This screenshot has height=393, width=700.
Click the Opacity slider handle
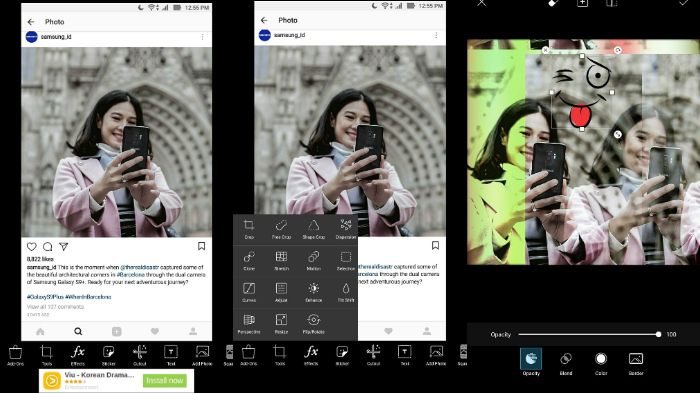click(658, 334)
